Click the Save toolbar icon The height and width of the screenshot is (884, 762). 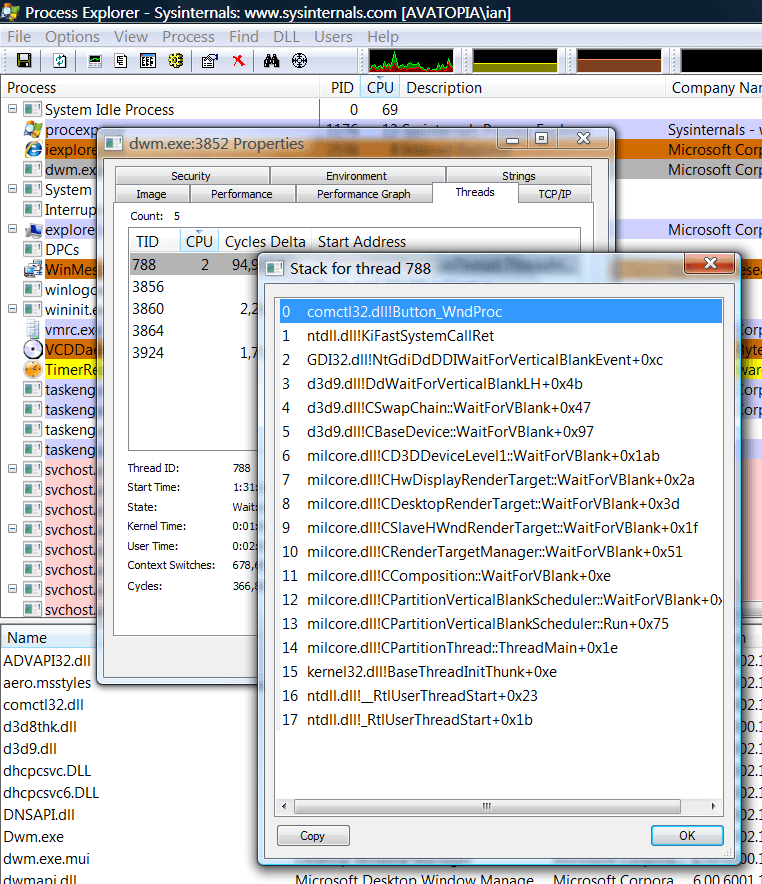click(23, 61)
